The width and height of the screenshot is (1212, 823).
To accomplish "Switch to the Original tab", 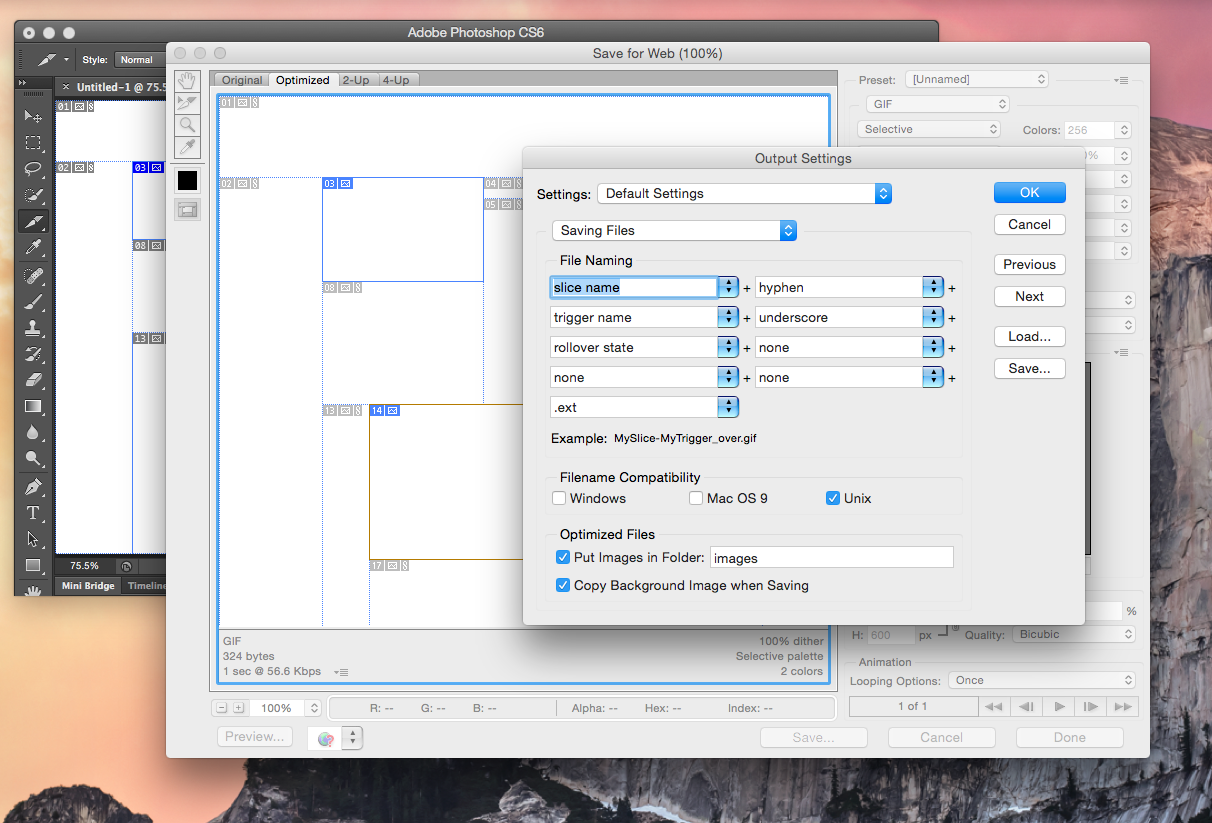I will 242,80.
